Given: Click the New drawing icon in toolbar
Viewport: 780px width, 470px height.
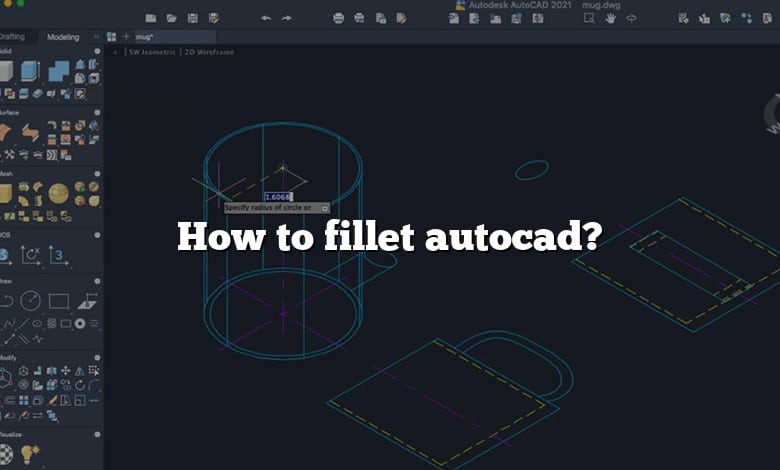Looking at the screenshot, I should 151,18.
